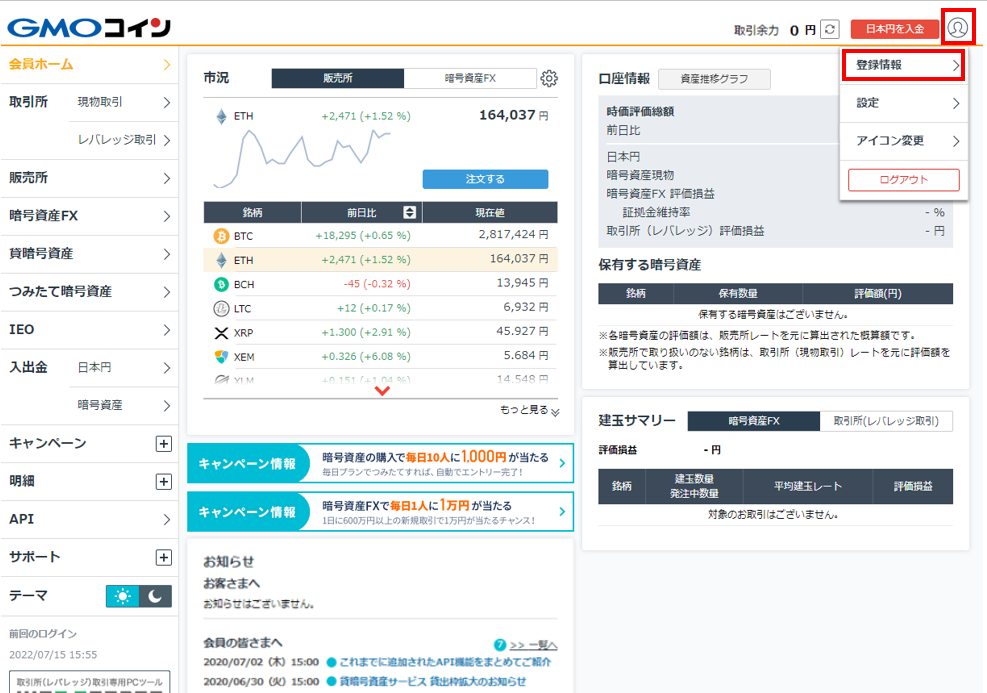Open 資産推移グラフ tab
The width and height of the screenshot is (987, 693).
(x=714, y=79)
